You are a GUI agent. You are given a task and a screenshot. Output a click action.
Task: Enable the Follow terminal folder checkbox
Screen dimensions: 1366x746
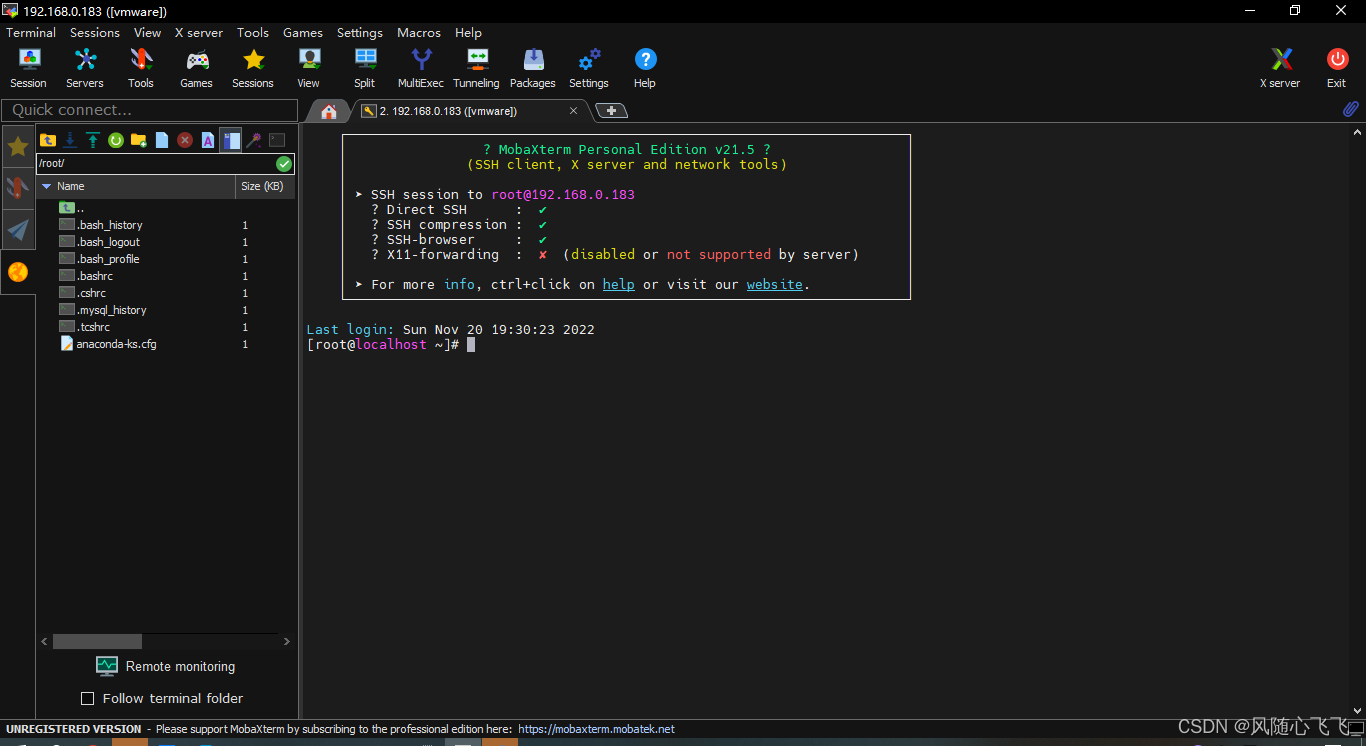point(87,698)
